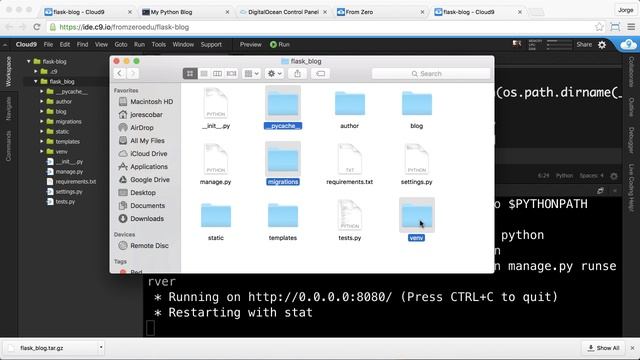This screenshot has height=360, width=640.
Task: Open Chrome hamburger menu
Action: 631,27
